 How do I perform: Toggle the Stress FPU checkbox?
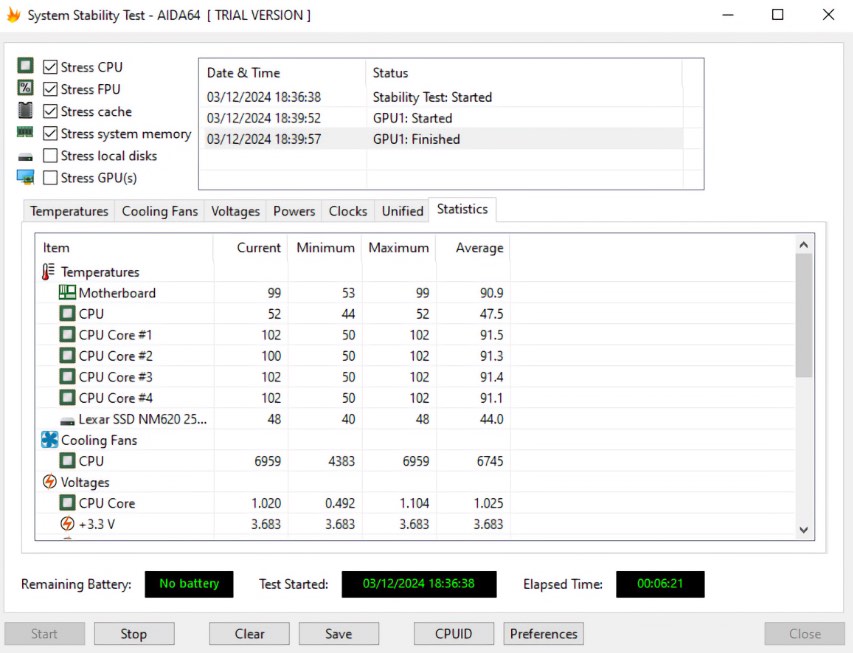point(50,89)
